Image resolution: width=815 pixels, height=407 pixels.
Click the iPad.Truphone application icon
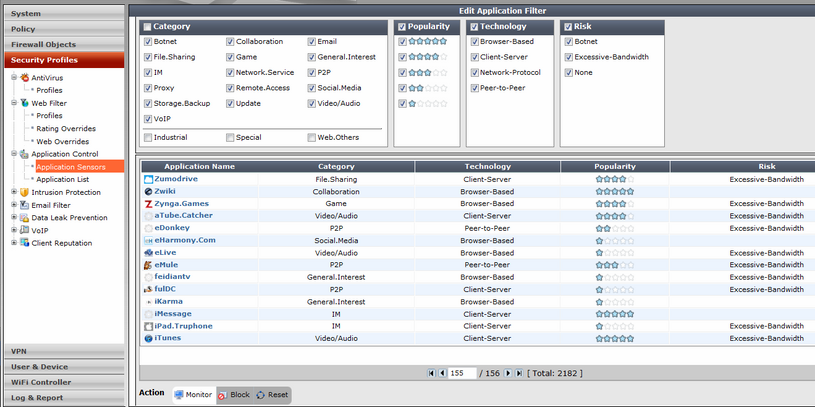(149, 326)
